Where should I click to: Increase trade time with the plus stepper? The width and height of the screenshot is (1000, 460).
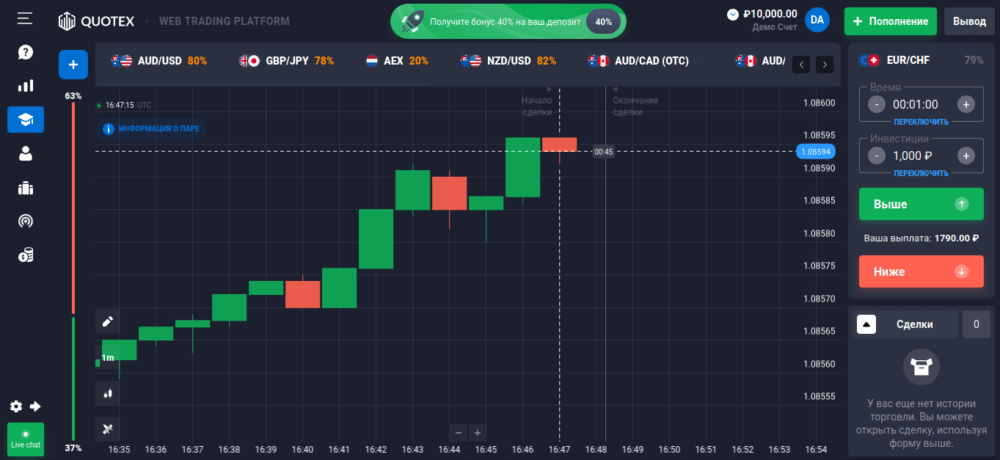pos(966,104)
